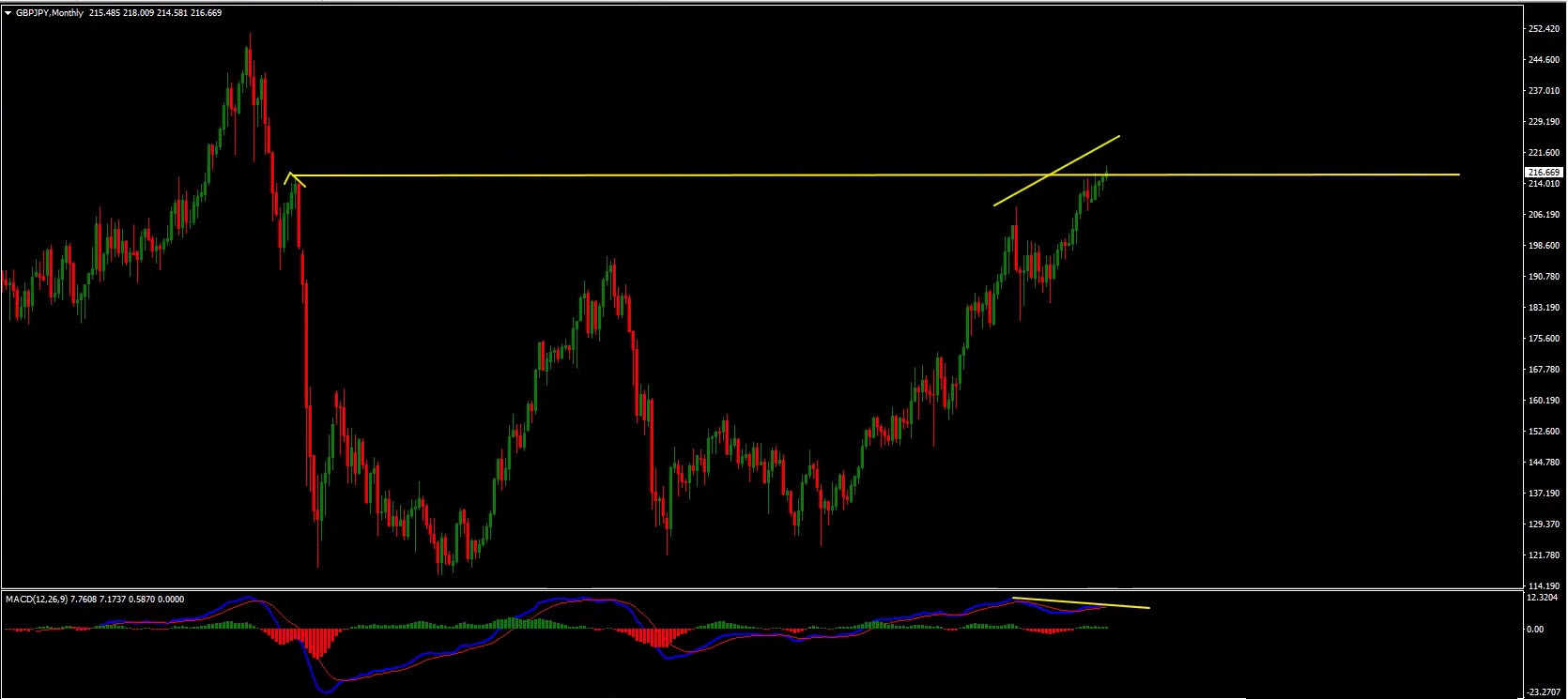Click the 198.600 price scale label
This screenshot has height=699, width=1568.
point(1545,246)
